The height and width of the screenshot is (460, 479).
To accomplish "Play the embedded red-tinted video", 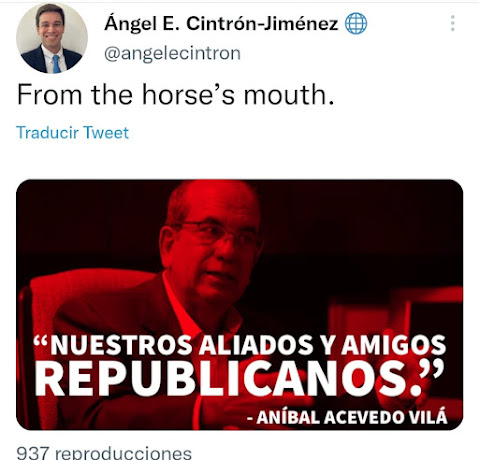I will click(239, 305).
